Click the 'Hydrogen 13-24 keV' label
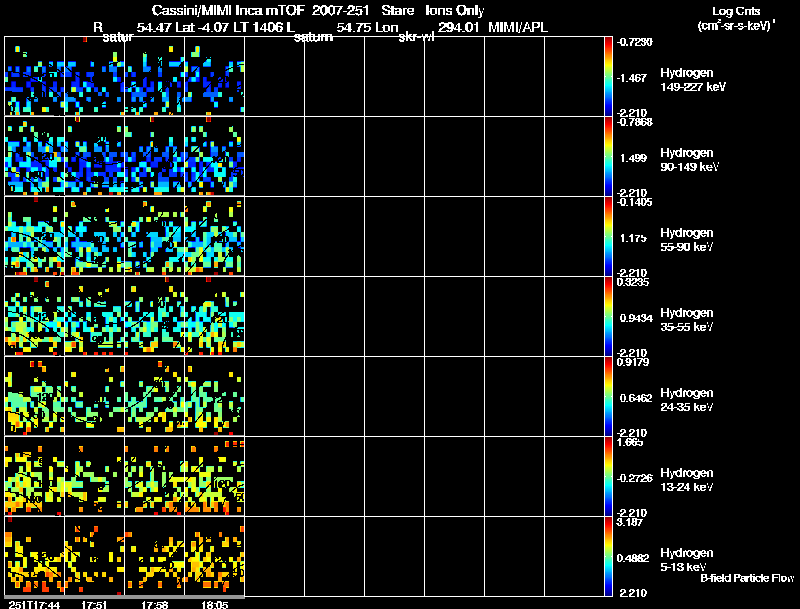The image size is (800, 609). click(x=687, y=480)
